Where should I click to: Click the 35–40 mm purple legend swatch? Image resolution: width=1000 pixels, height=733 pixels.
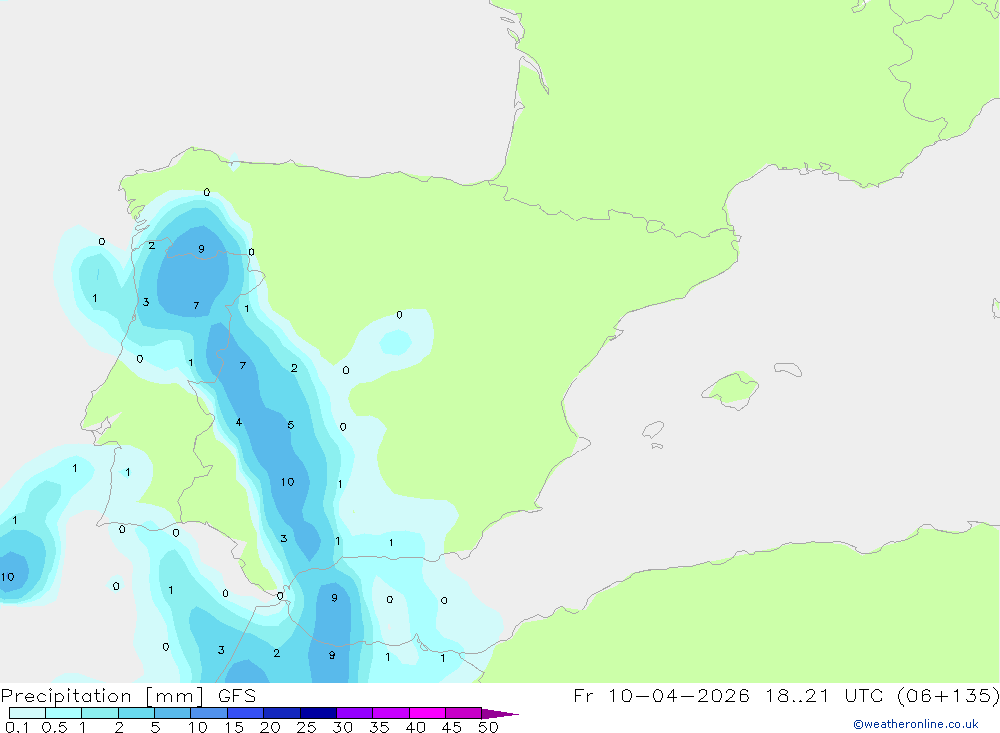pyautogui.click(x=391, y=713)
